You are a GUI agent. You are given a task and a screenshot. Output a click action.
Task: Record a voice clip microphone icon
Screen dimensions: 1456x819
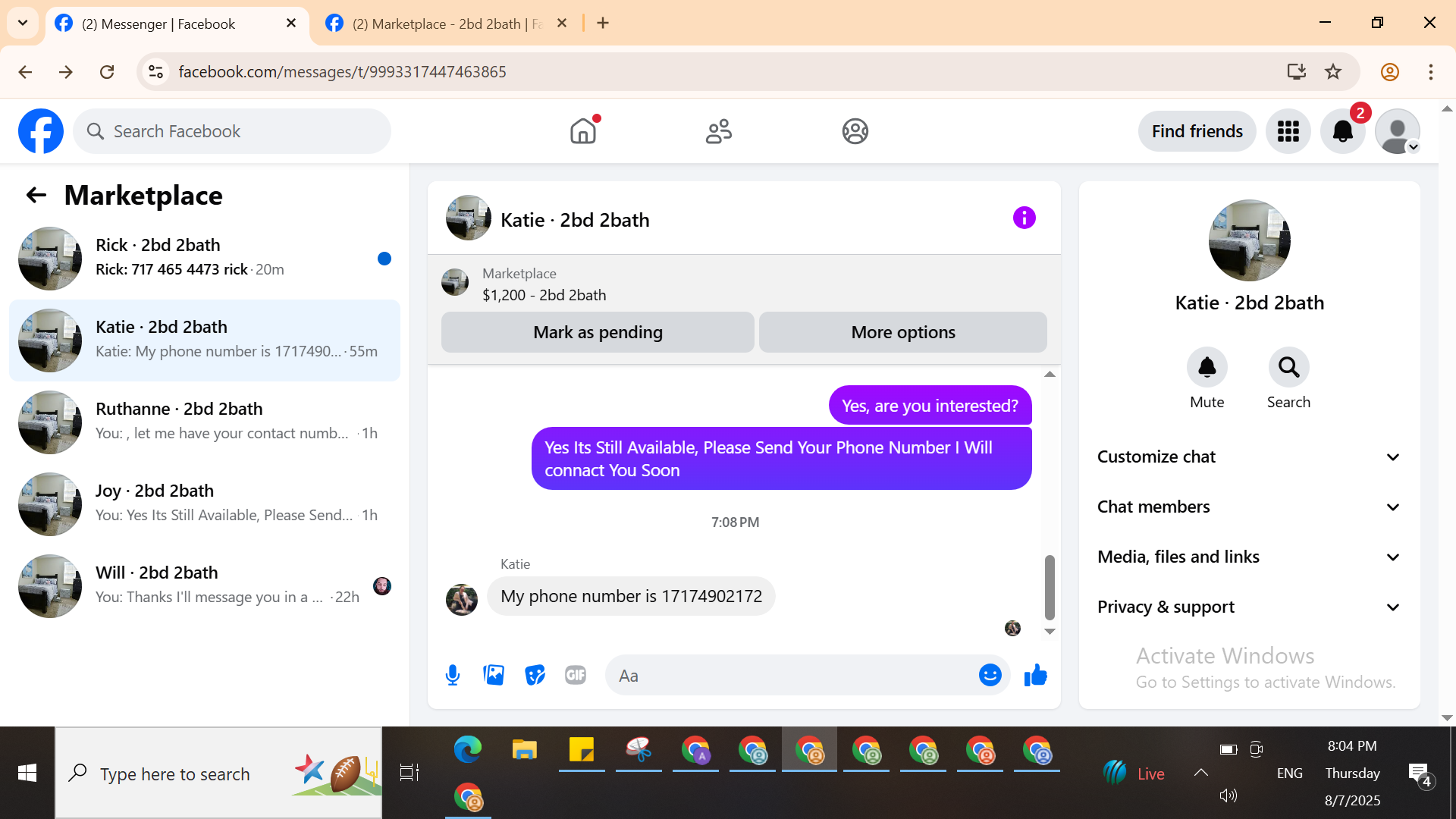click(x=453, y=675)
